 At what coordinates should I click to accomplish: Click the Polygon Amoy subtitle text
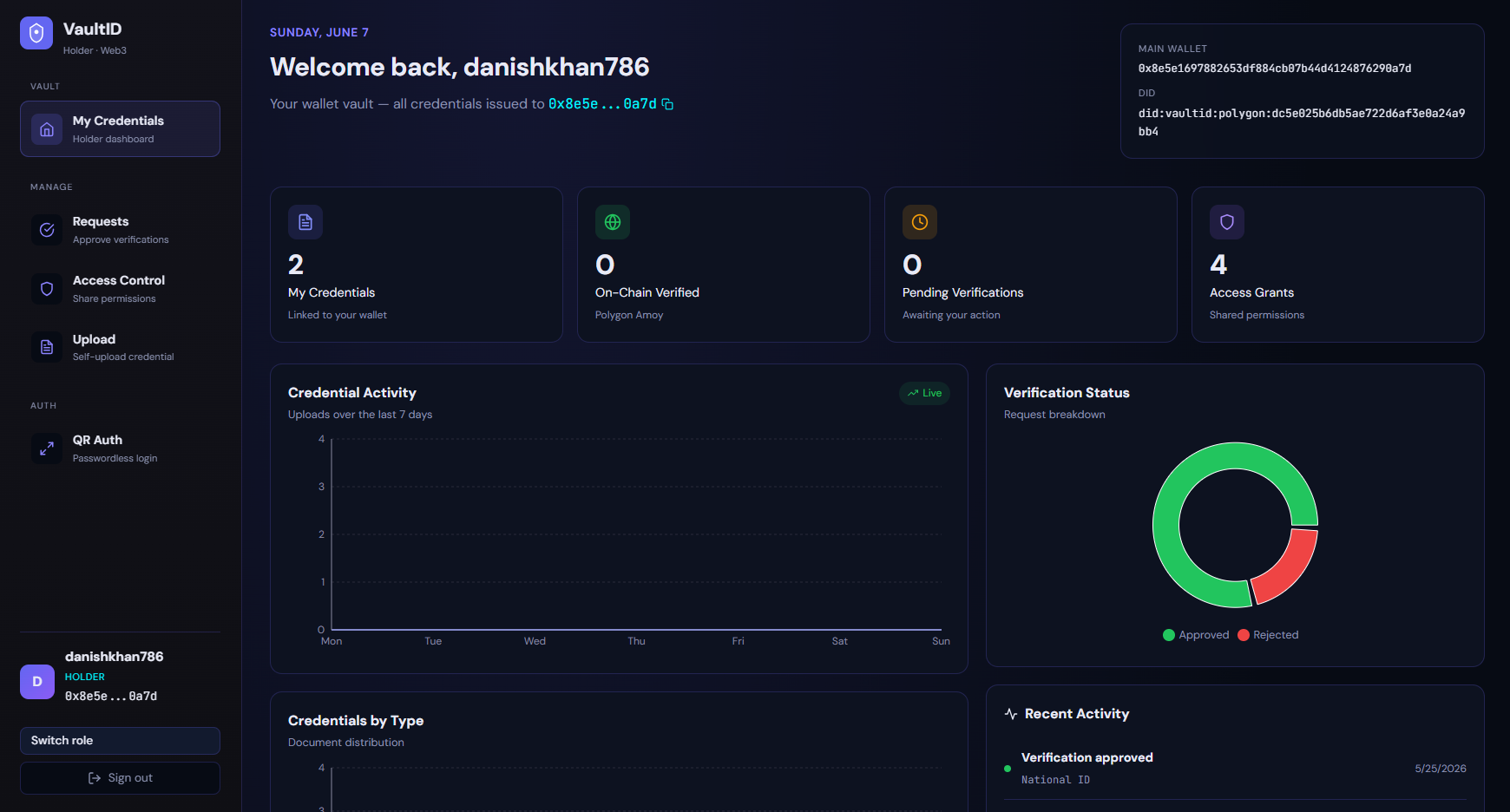(x=629, y=315)
